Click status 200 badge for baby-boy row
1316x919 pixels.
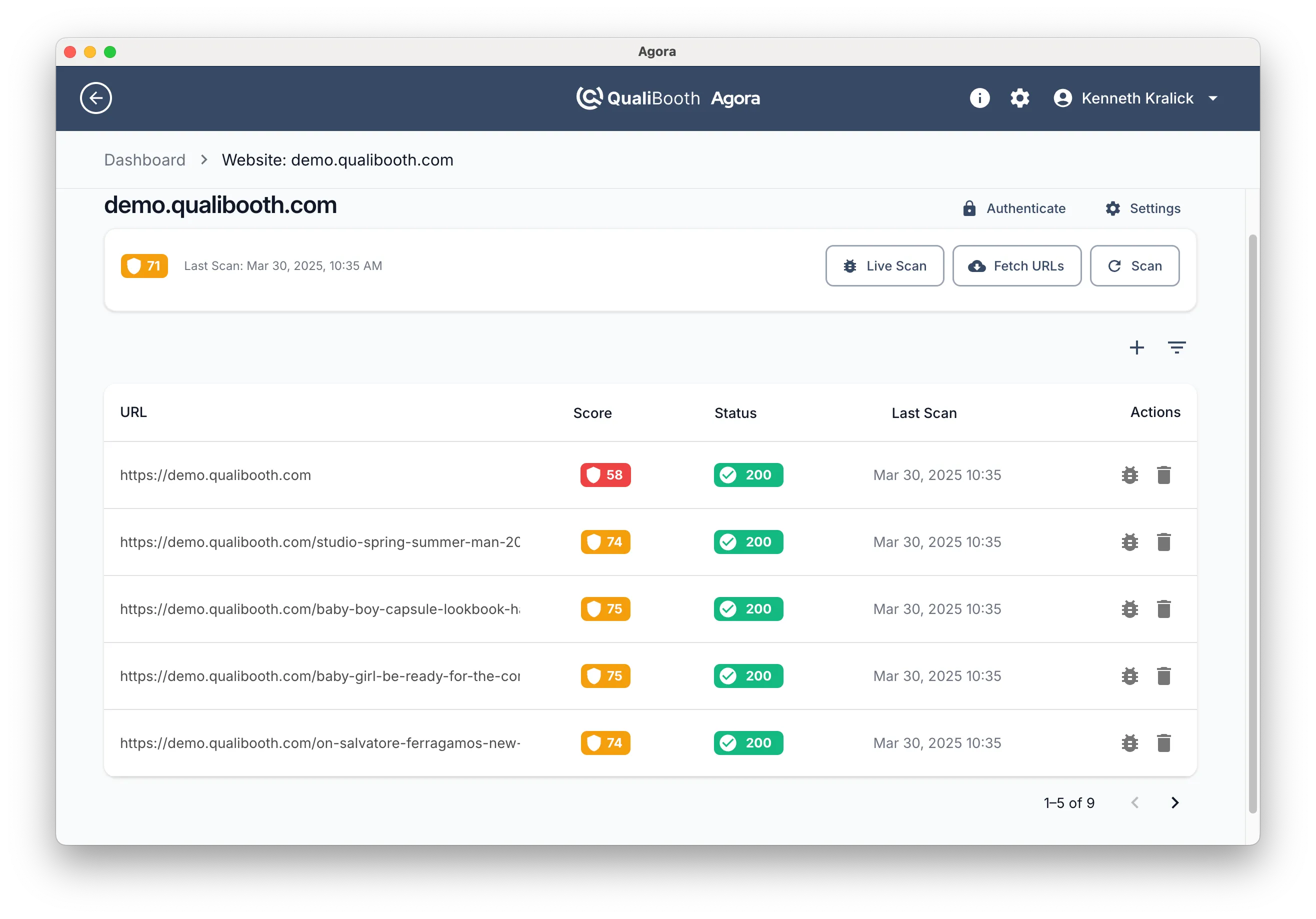[x=748, y=609]
